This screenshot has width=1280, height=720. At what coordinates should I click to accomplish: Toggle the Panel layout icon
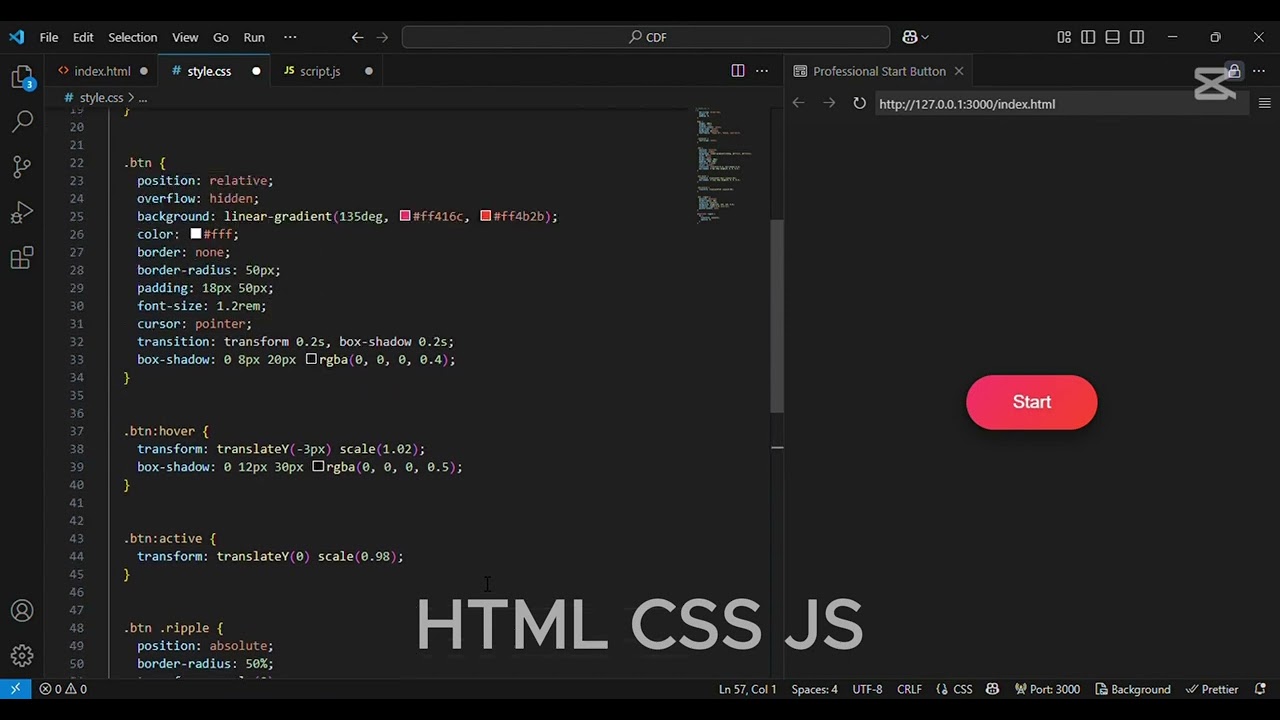[1112, 37]
